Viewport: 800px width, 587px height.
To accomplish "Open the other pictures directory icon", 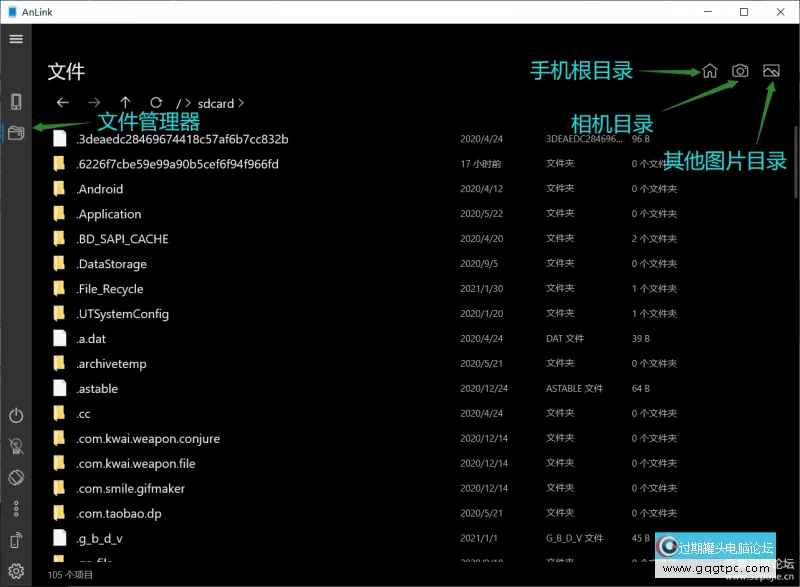I will (x=769, y=71).
